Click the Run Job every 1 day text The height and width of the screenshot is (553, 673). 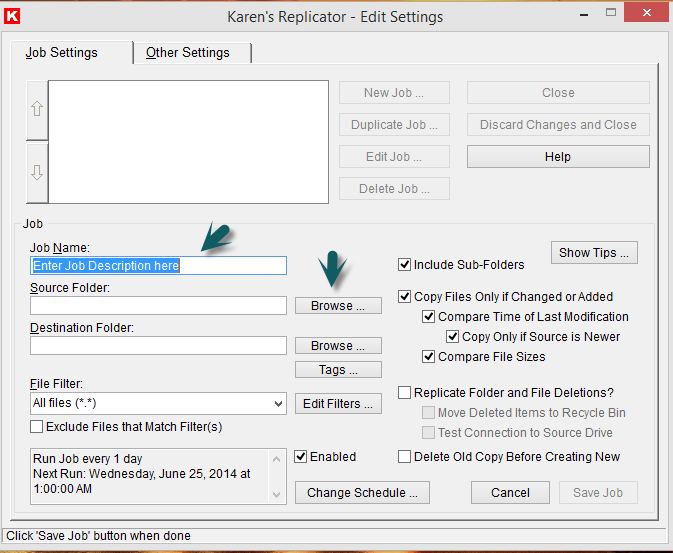88,459
